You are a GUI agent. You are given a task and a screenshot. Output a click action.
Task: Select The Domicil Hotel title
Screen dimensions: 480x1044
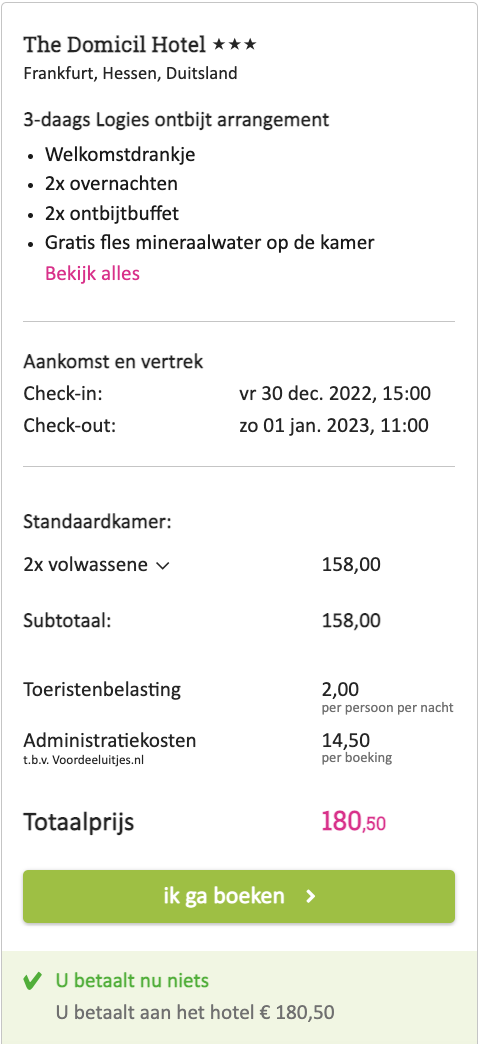pos(115,45)
